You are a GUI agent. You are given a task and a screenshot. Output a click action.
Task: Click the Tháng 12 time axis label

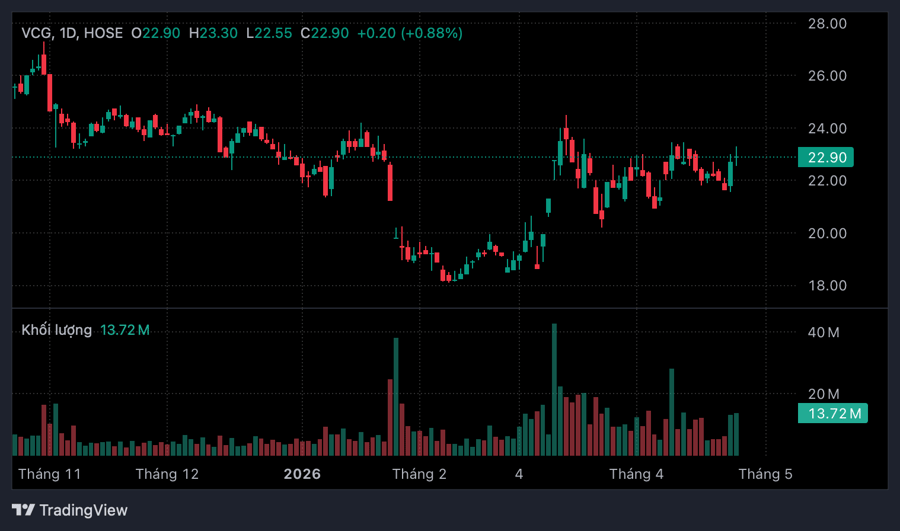click(167, 474)
